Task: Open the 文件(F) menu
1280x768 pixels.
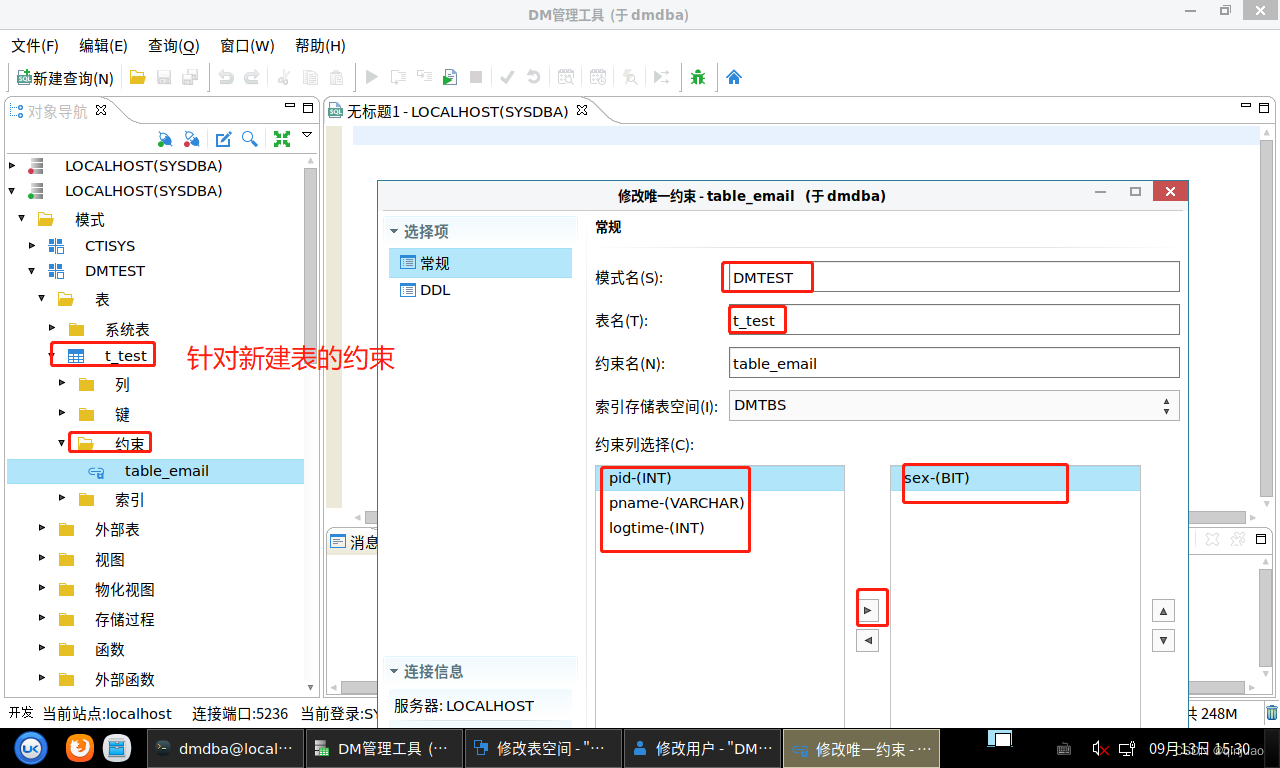Action: [35, 46]
